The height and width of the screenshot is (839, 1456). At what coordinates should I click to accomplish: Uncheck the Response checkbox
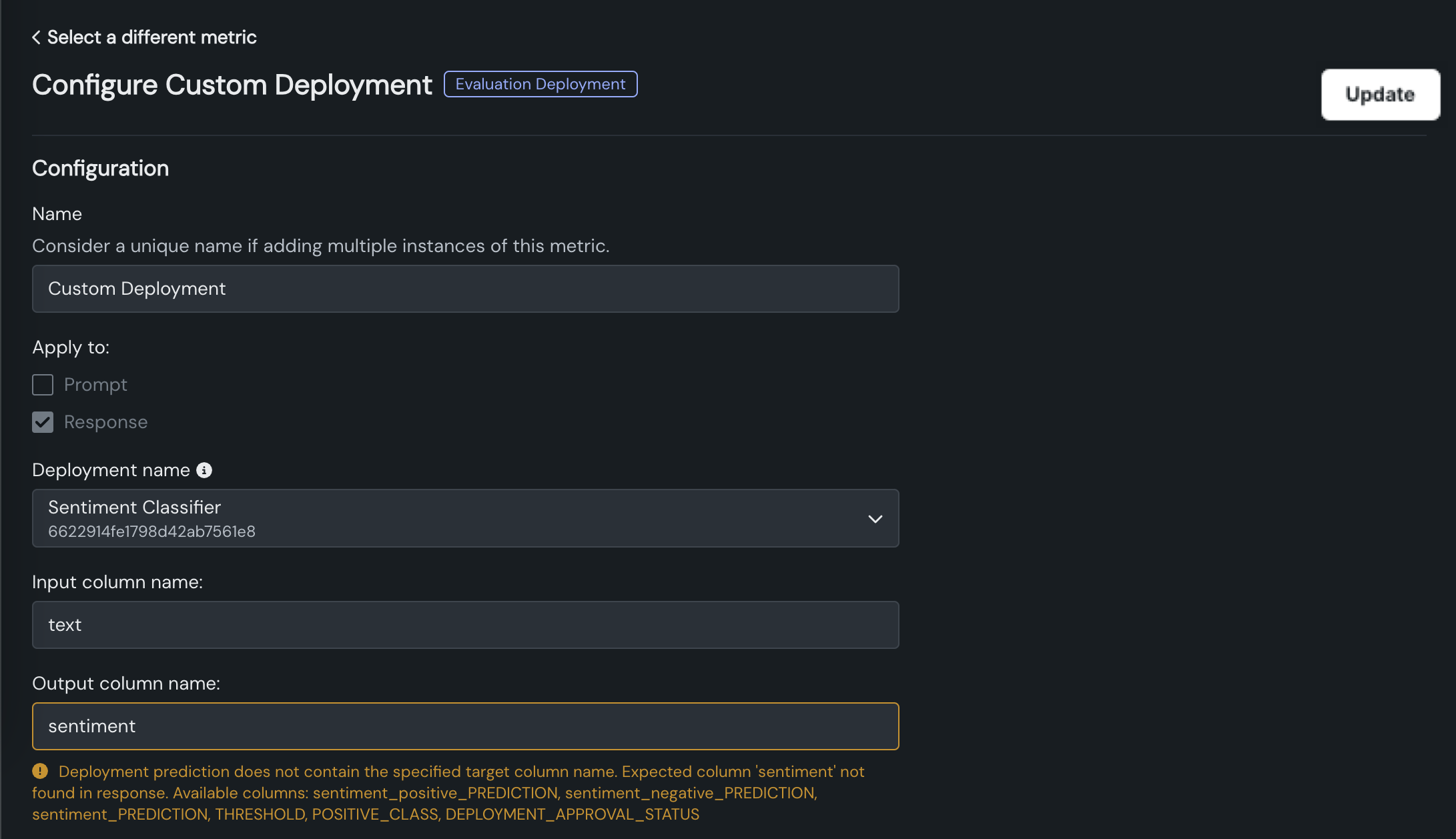(x=43, y=422)
